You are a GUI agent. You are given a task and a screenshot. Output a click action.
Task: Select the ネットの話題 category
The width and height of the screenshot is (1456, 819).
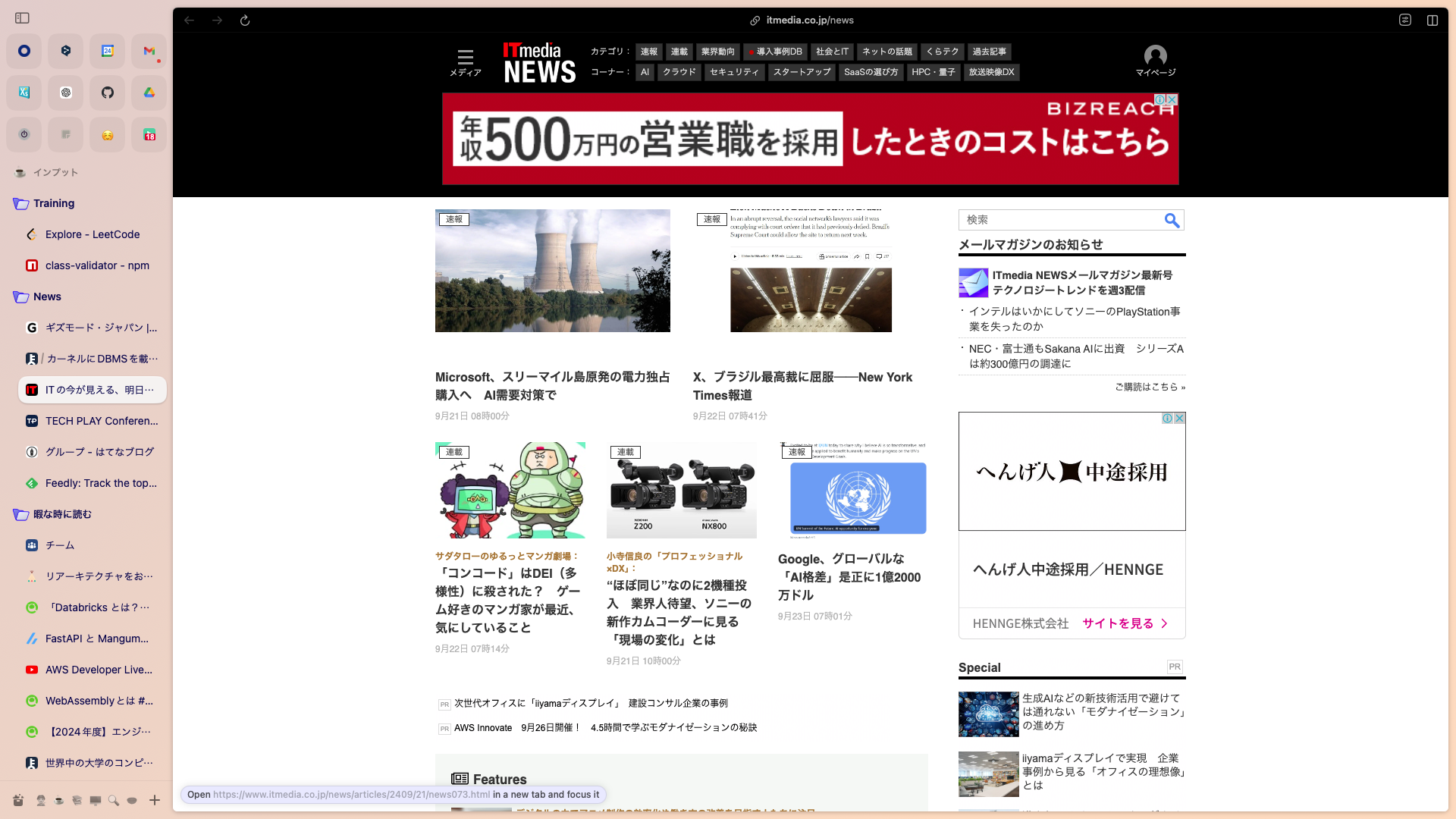[x=887, y=52]
